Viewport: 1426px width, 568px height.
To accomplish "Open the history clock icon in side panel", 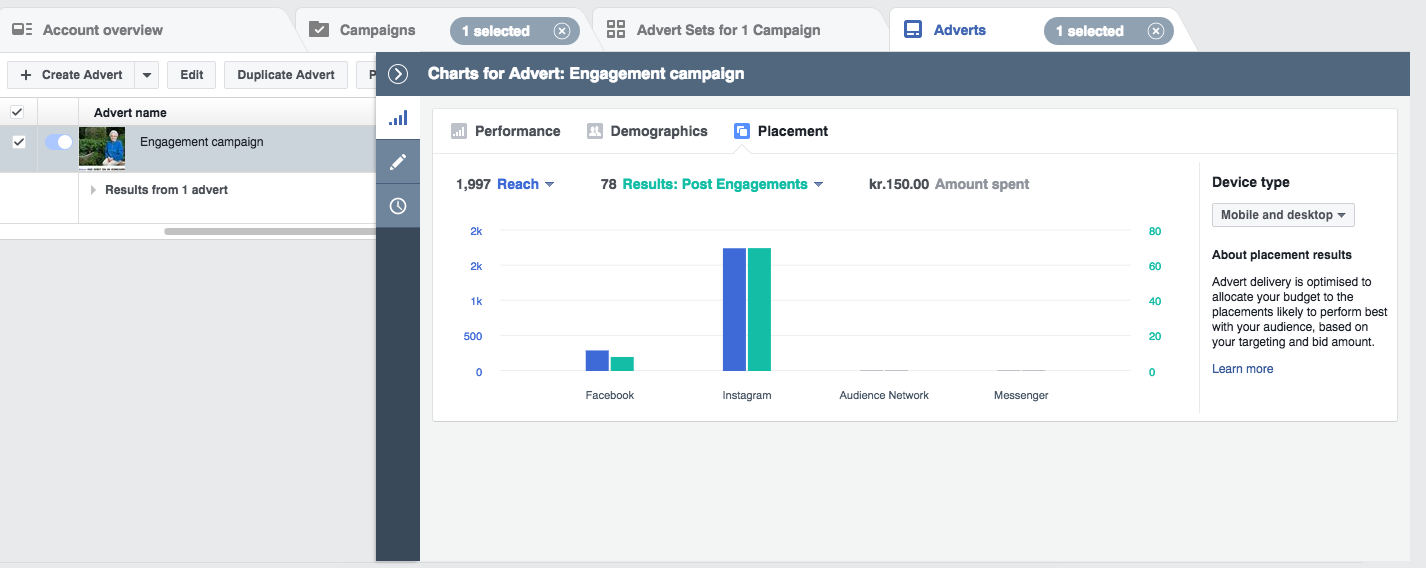I will [x=398, y=206].
